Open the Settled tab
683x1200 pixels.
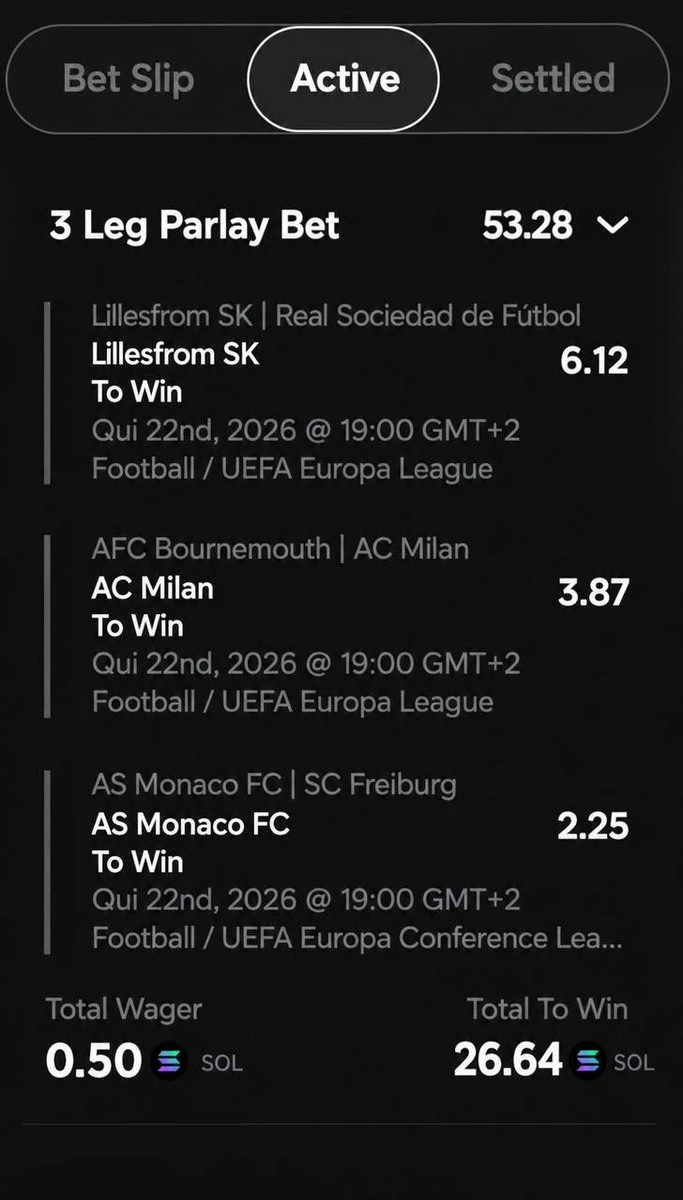(553, 79)
